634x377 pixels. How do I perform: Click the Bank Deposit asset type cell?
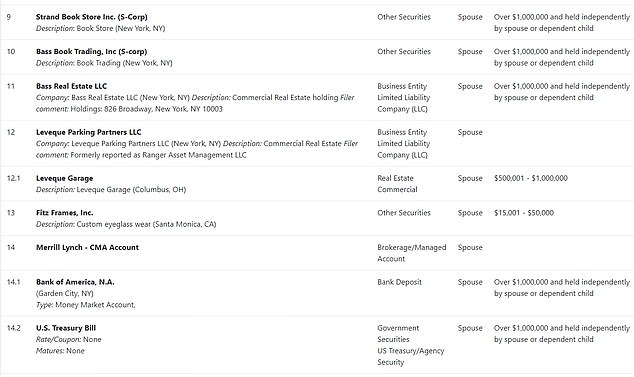pyautogui.click(x=399, y=282)
